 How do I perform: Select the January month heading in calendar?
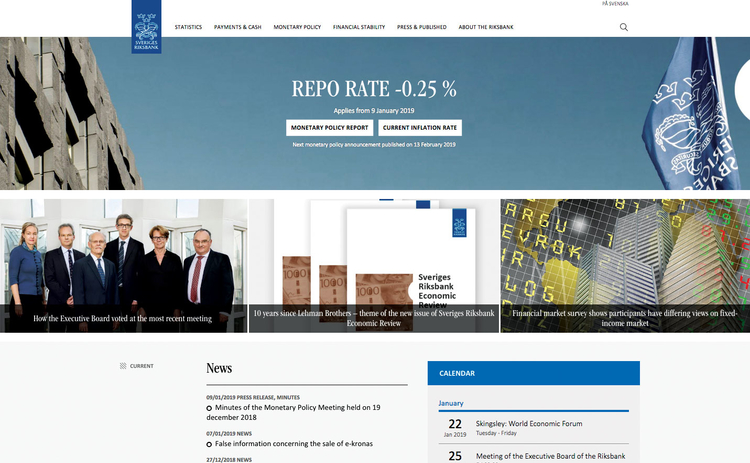pos(451,403)
